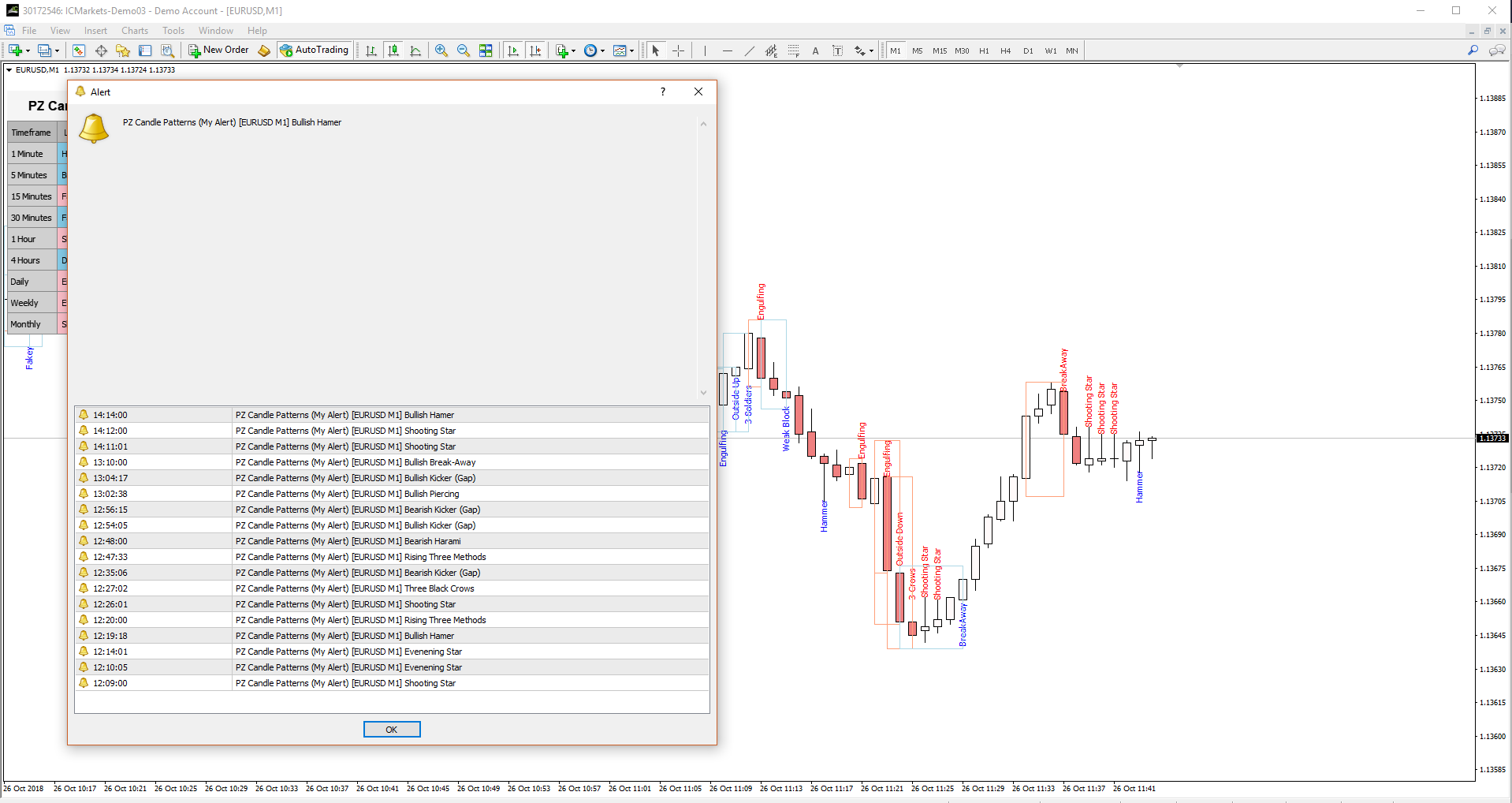Select Fibonacci Retracement tool

coord(793,50)
